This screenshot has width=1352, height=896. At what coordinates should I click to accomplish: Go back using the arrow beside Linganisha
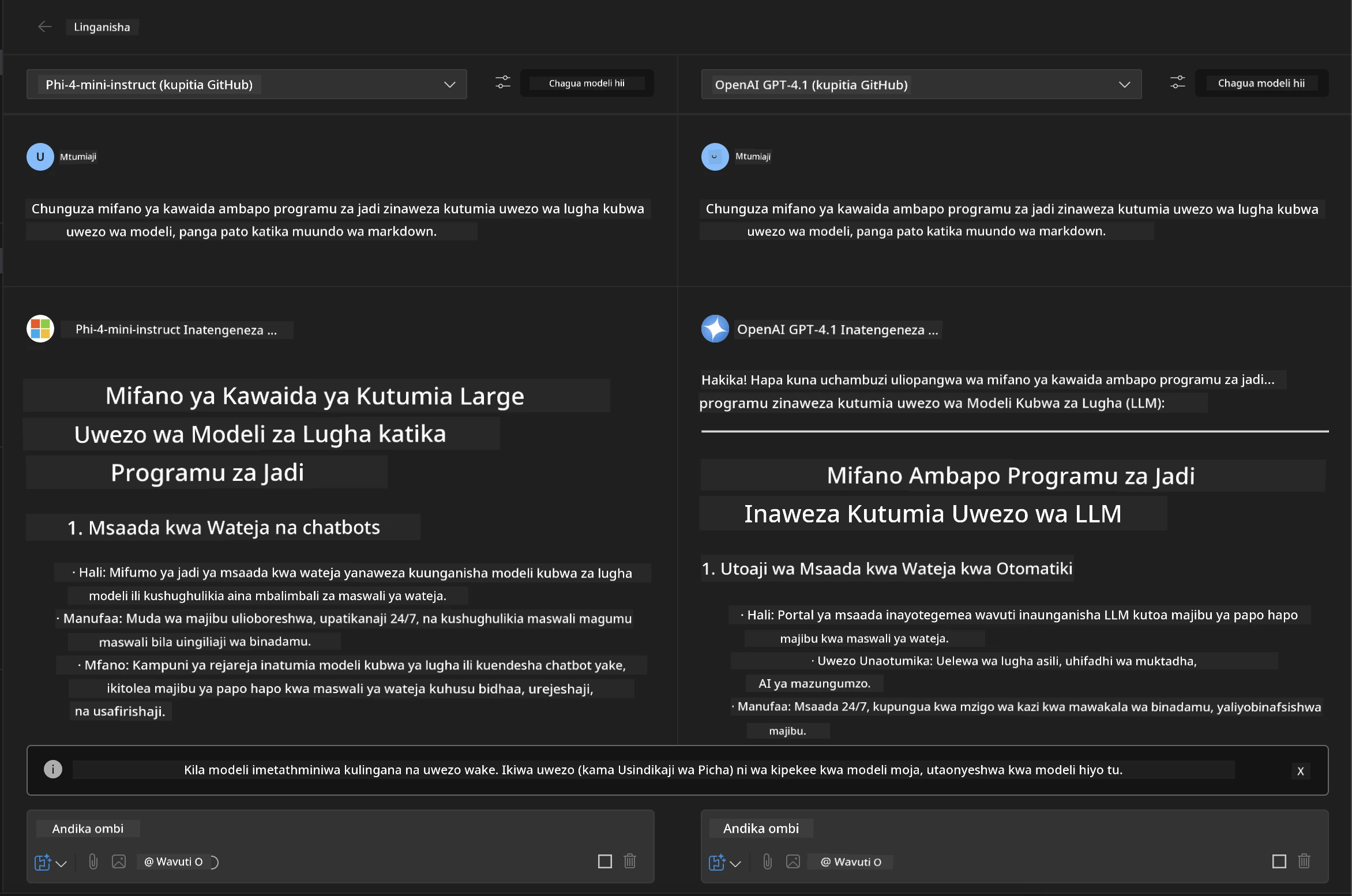(44, 27)
